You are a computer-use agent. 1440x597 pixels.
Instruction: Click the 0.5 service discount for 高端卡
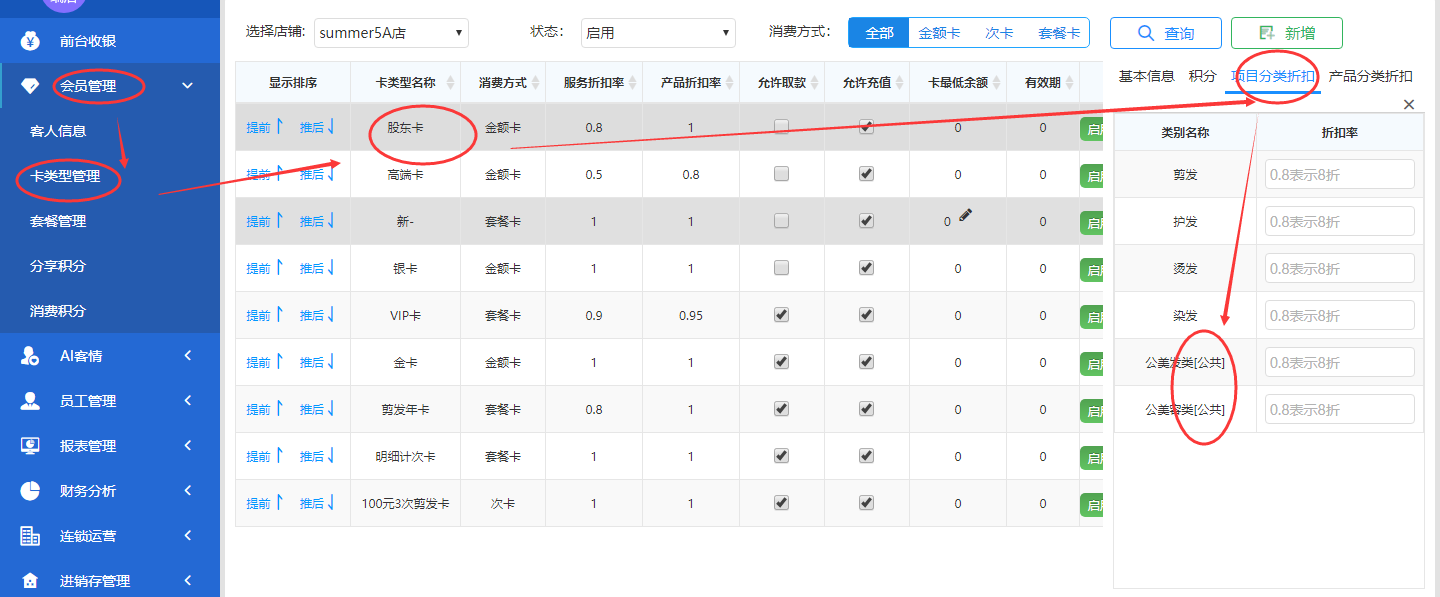coord(594,174)
